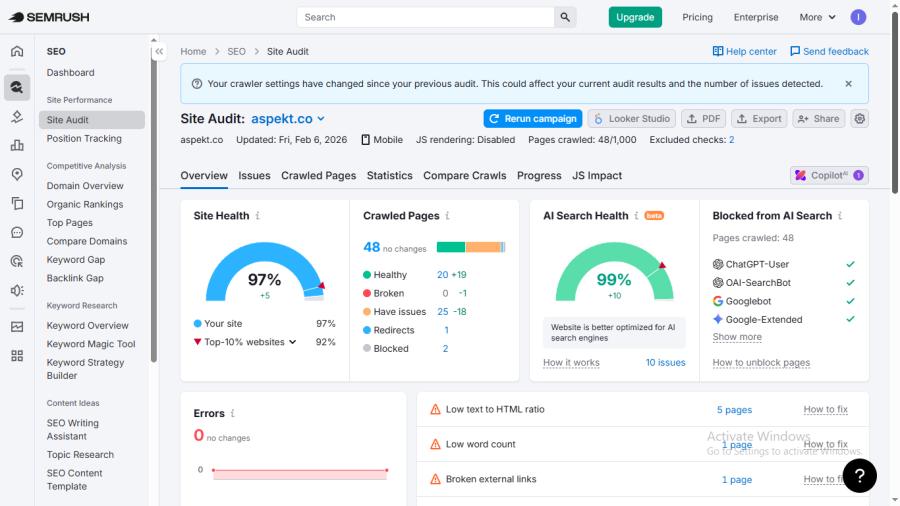Click the 10 issues link
Screen dimensions: 900x506
tap(665, 363)
